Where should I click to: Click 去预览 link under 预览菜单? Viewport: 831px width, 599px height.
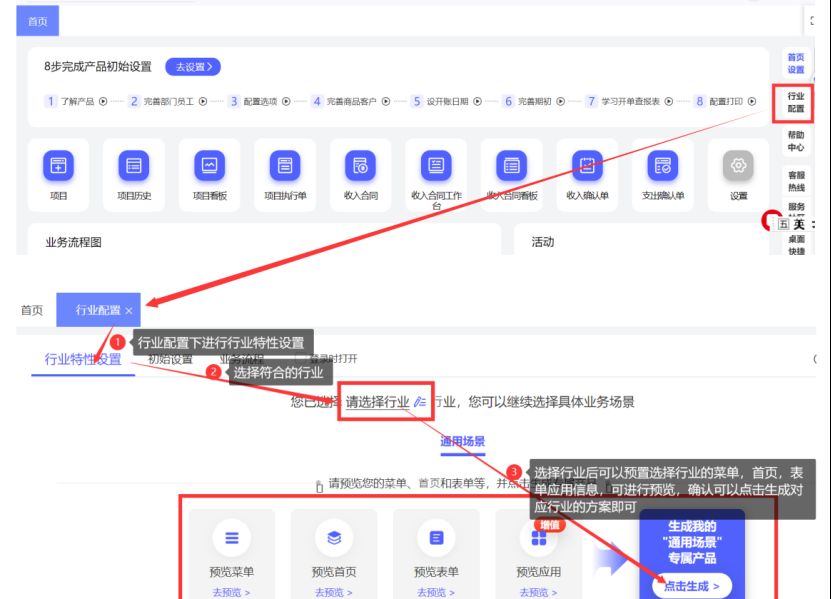coord(231,592)
